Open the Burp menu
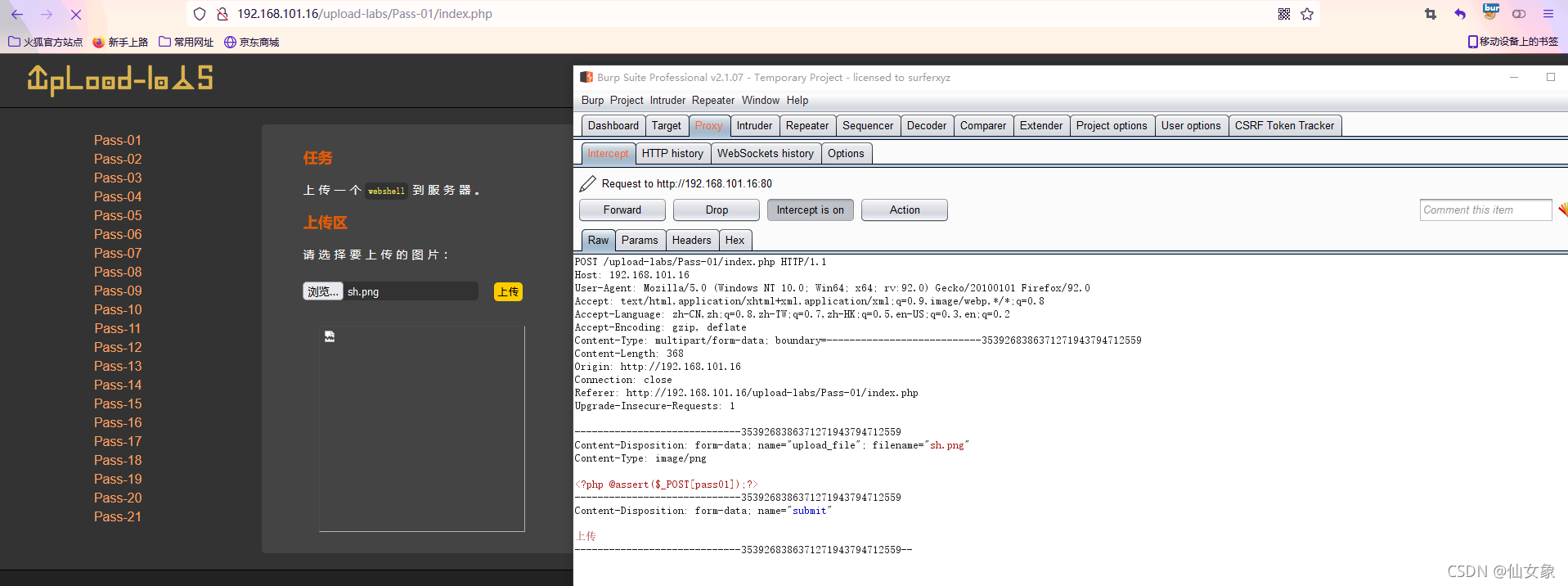The width and height of the screenshot is (1568, 586). 592,100
